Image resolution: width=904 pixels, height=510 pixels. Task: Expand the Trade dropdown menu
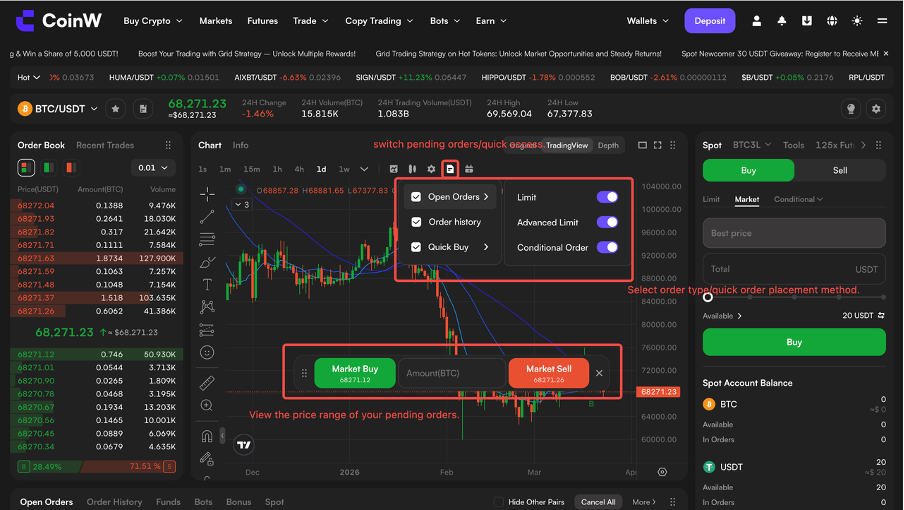310,21
